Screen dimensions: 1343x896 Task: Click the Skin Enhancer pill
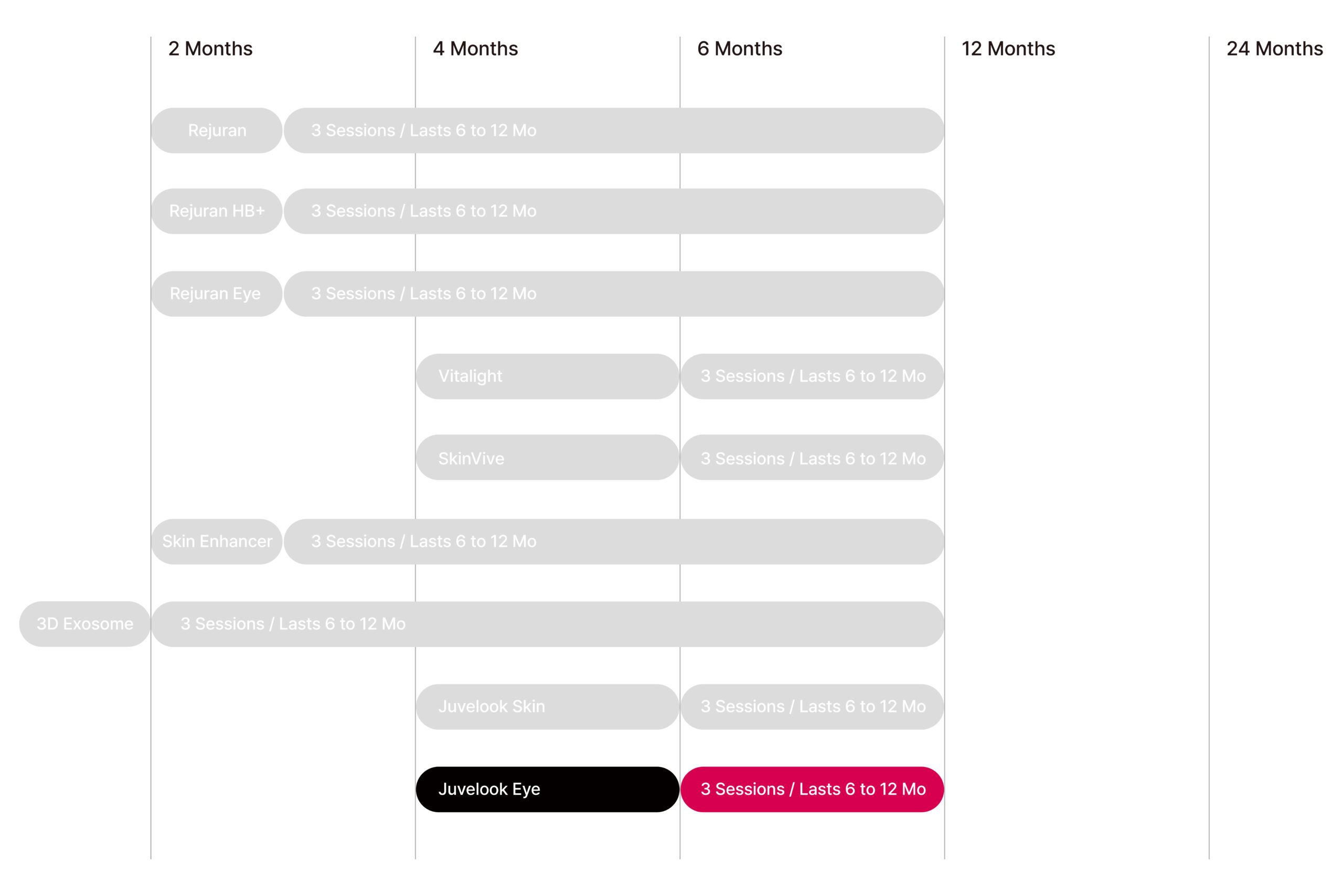click(217, 541)
